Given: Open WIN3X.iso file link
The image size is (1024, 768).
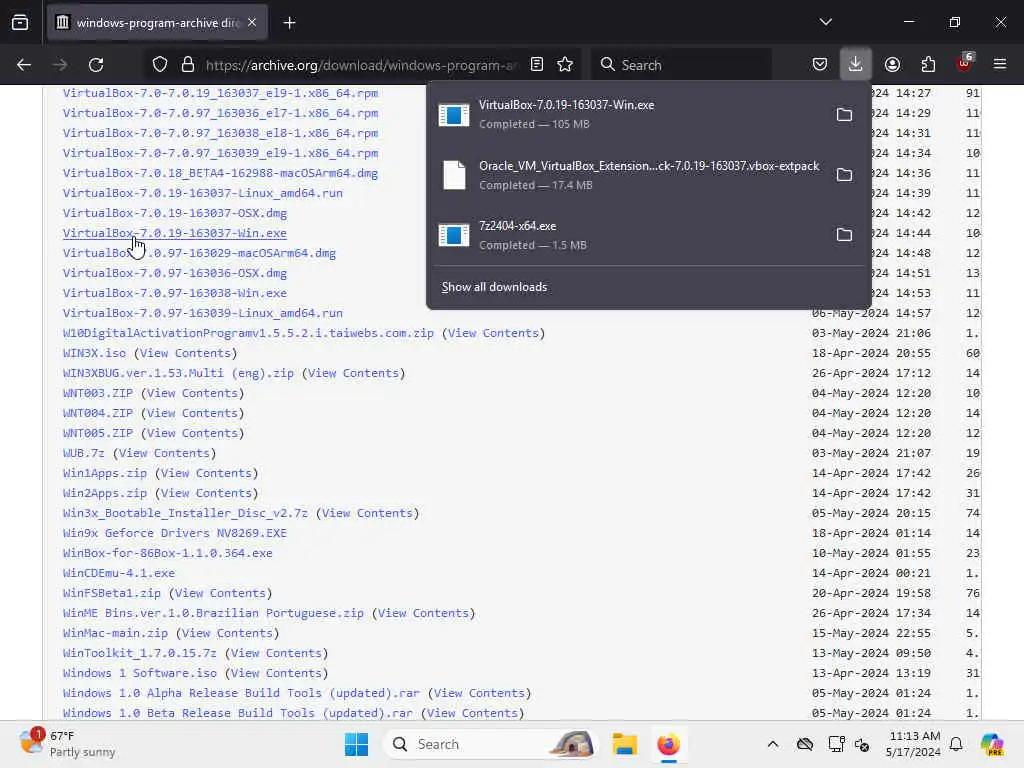Looking at the screenshot, I should pos(94,353).
